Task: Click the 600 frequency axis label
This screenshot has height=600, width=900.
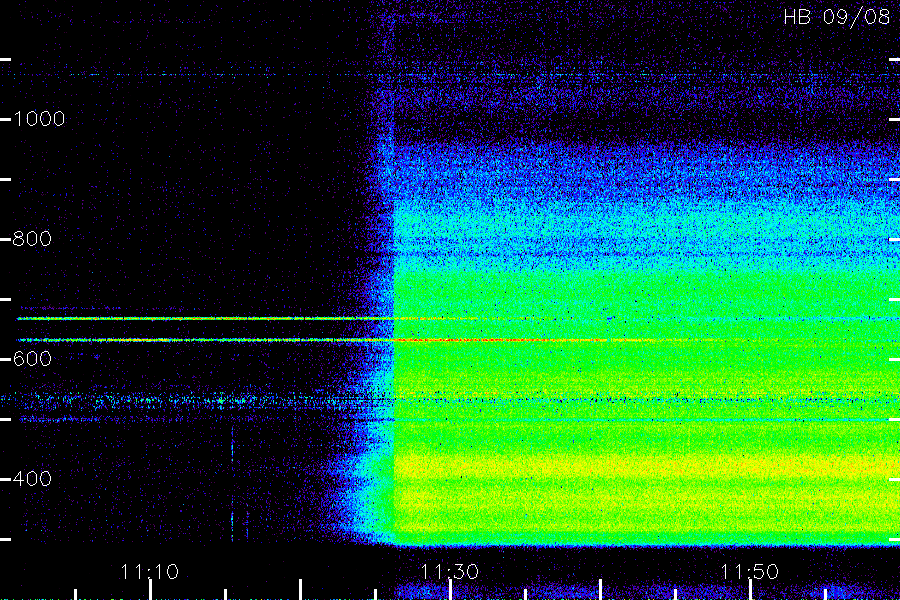Action: point(32,359)
